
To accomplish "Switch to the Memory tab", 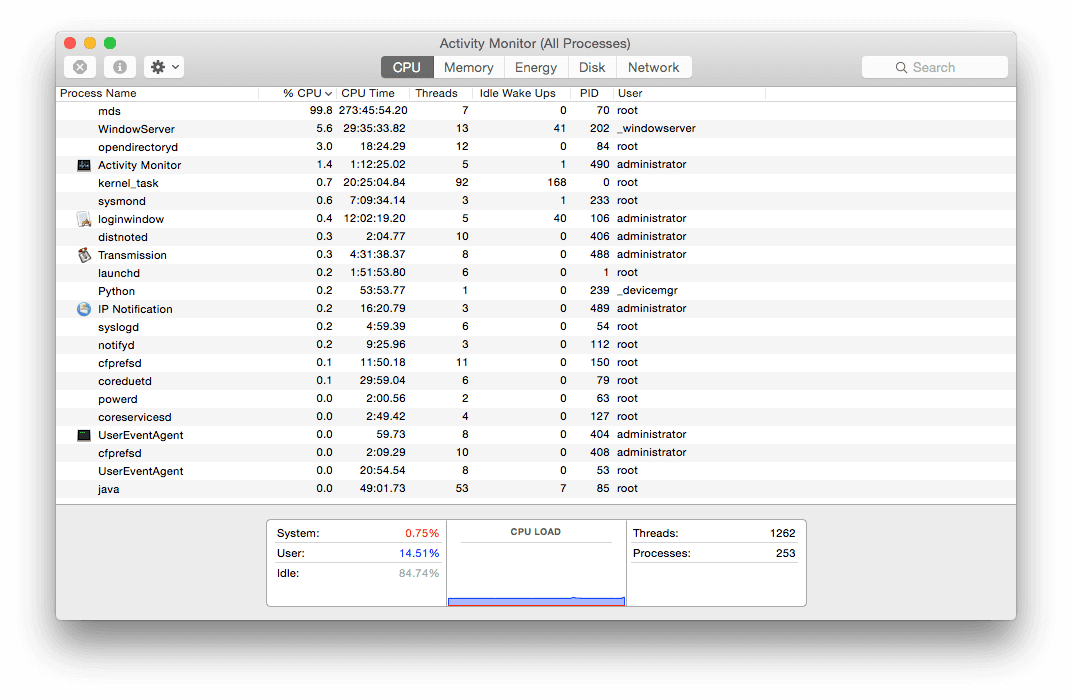I will (468, 67).
